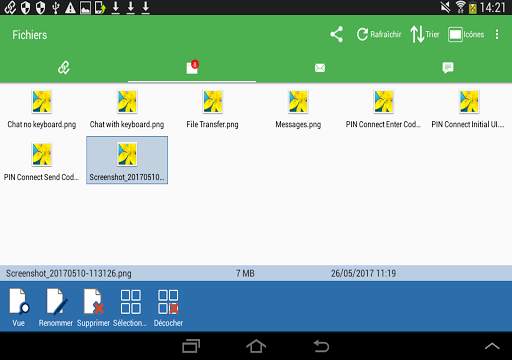Delete the file with Supprimer

point(93,308)
